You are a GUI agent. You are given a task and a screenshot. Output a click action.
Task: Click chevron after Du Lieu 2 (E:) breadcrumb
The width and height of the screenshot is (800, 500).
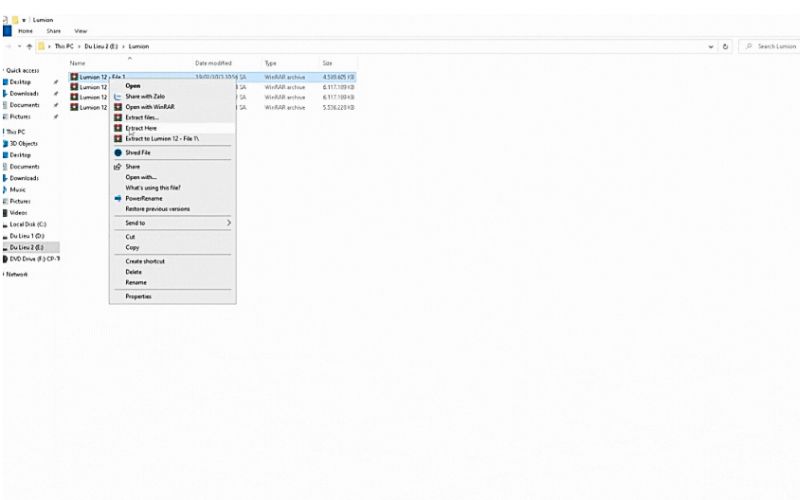[123, 46]
